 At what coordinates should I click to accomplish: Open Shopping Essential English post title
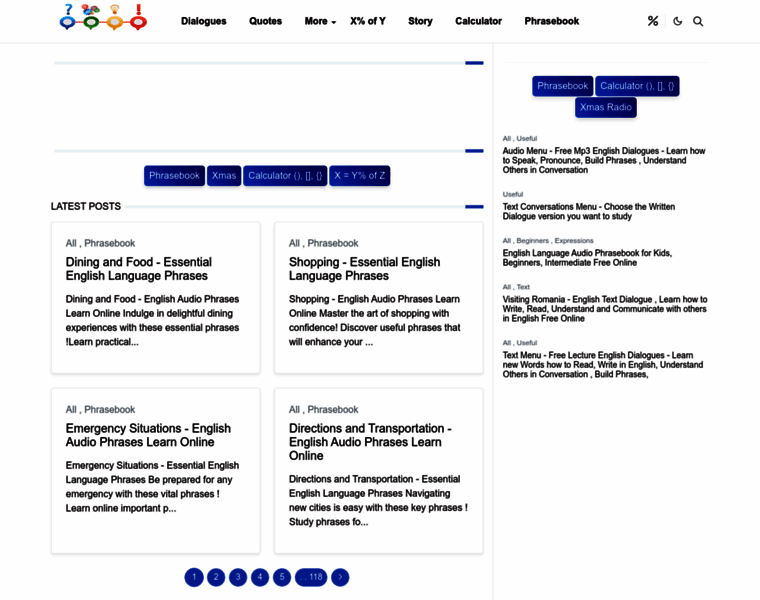pyautogui.click(x=364, y=268)
